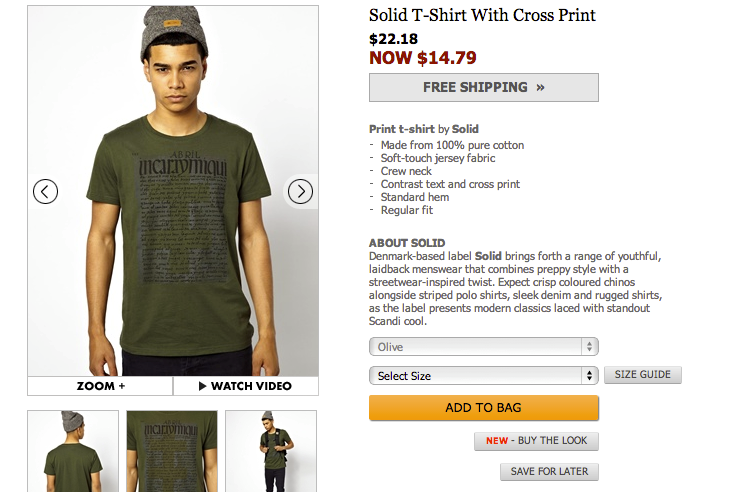The height and width of the screenshot is (492, 741).
Task: Add the t-shirt to bag
Action: (x=483, y=408)
